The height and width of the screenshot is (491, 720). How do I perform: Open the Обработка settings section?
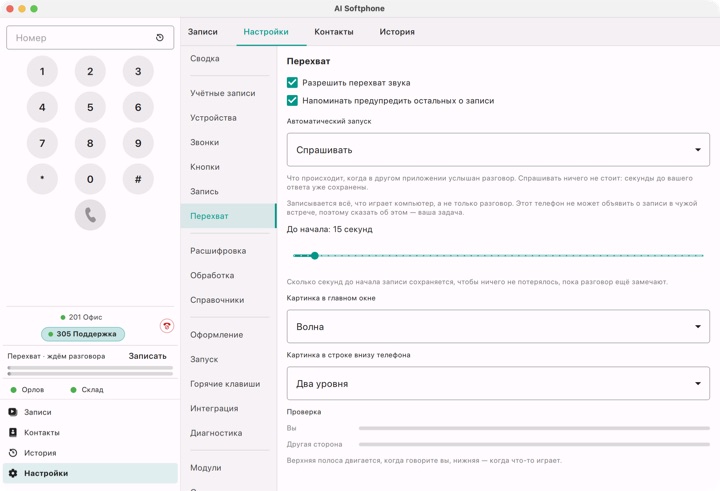click(228, 275)
